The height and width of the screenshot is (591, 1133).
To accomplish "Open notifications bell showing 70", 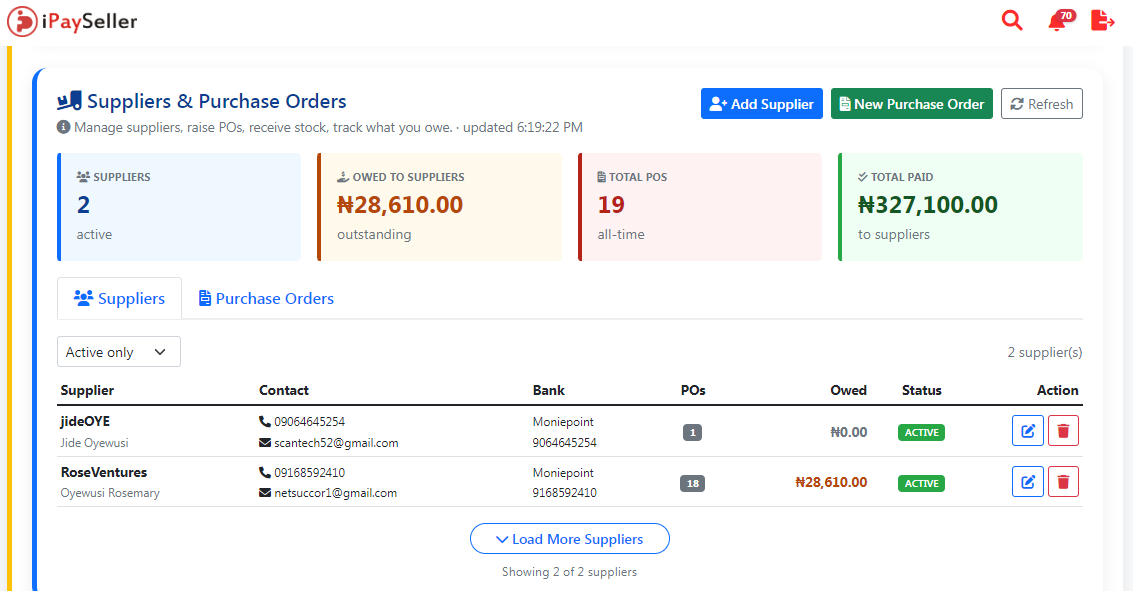I will pos(1060,20).
